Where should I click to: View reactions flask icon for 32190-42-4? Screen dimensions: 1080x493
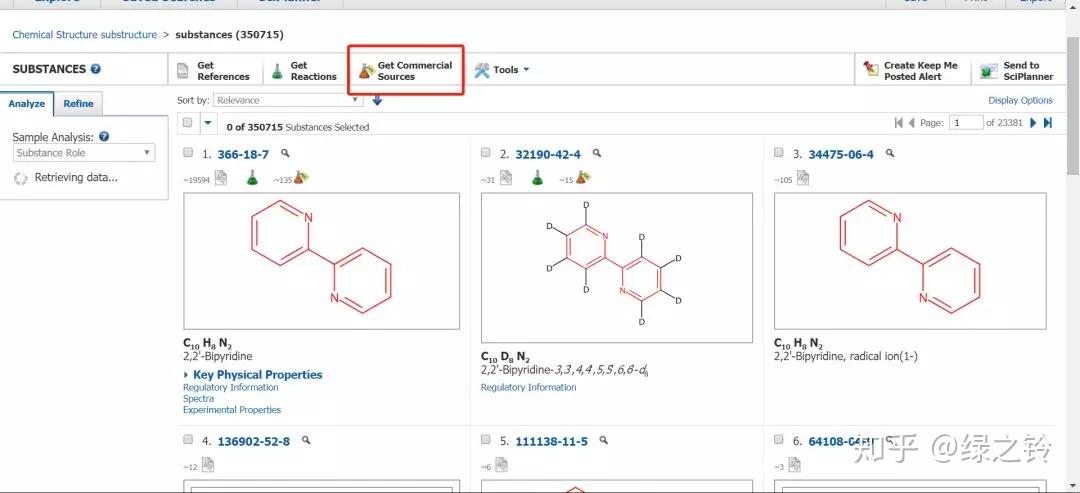click(537, 178)
